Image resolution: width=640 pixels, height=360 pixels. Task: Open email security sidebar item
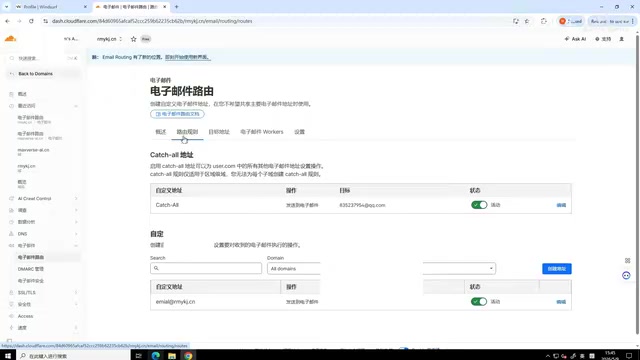(31, 281)
